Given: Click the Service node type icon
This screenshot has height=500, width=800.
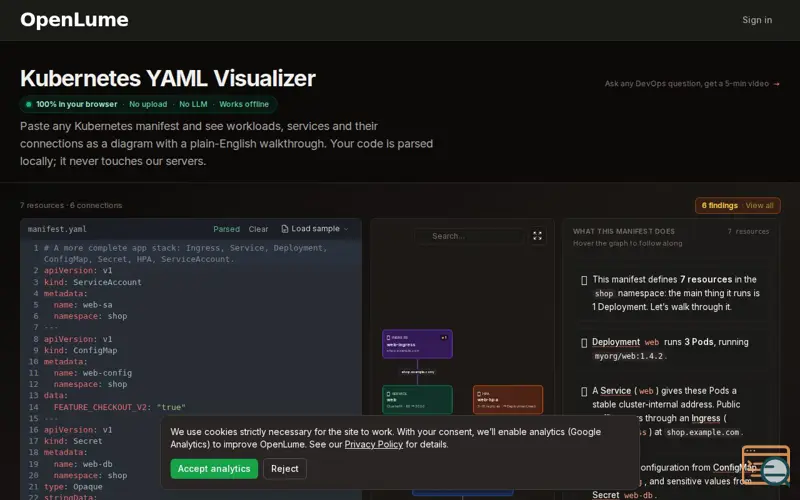Looking at the screenshot, I should coord(388,394).
